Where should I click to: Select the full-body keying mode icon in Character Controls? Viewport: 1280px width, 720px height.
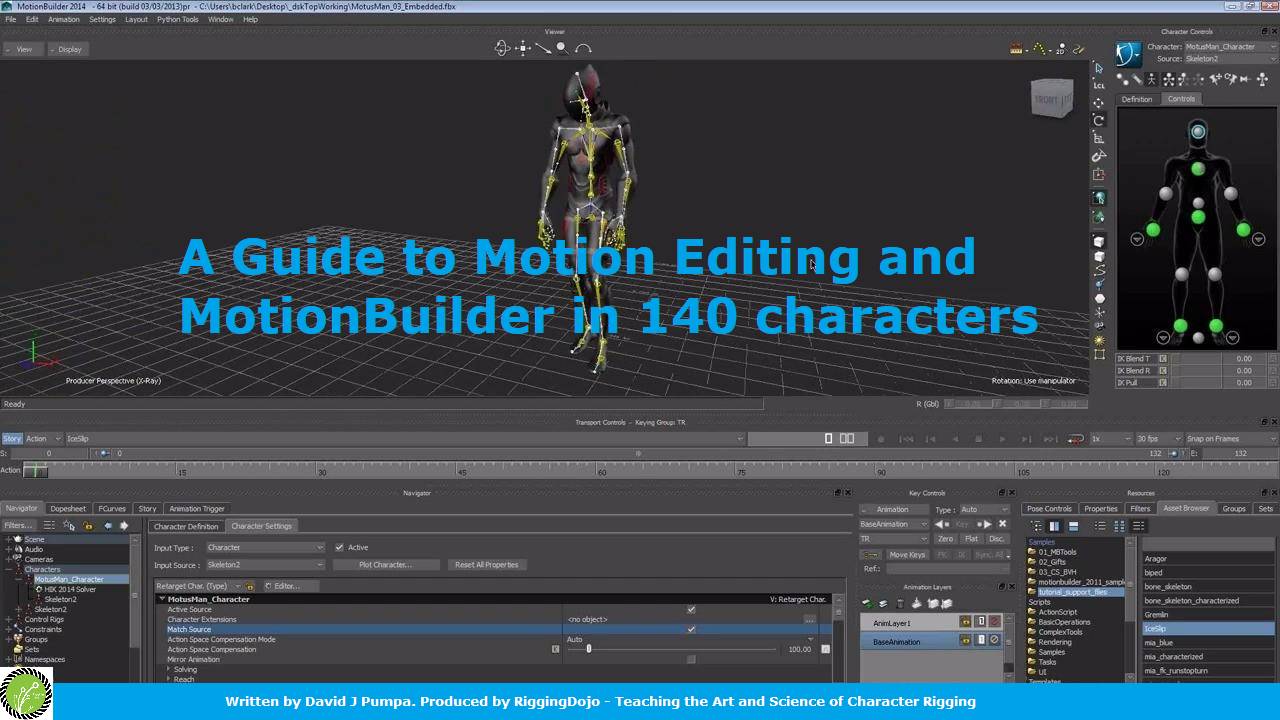click(1152, 80)
